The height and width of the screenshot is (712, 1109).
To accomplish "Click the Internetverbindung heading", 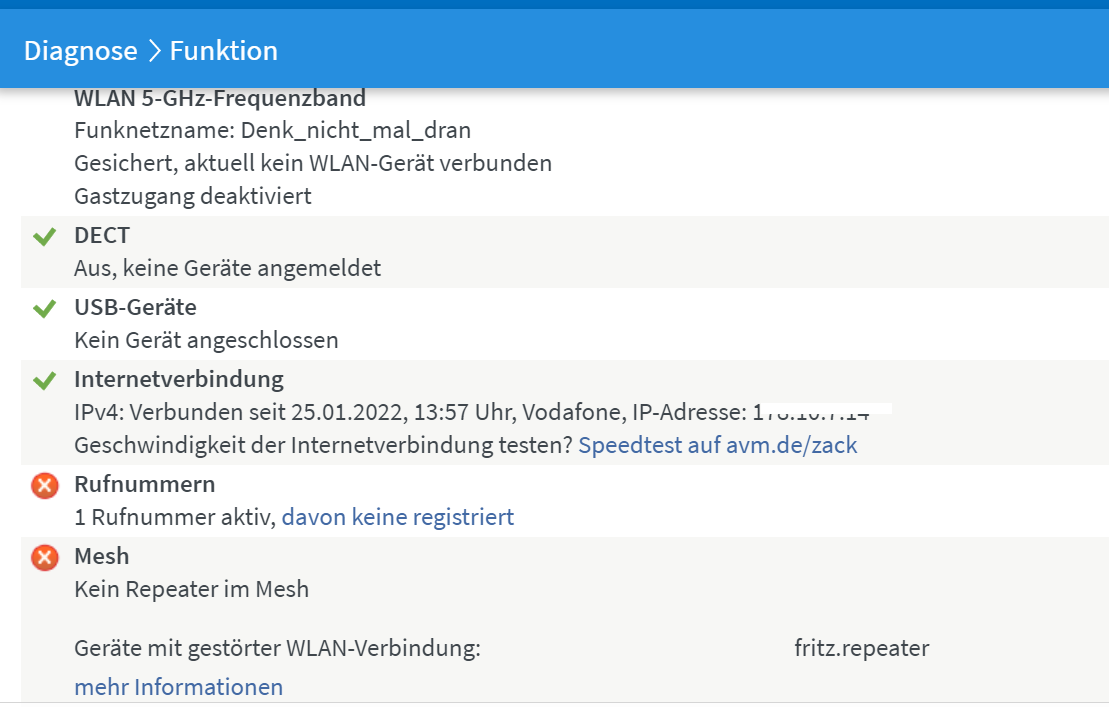I will tap(179, 379).
